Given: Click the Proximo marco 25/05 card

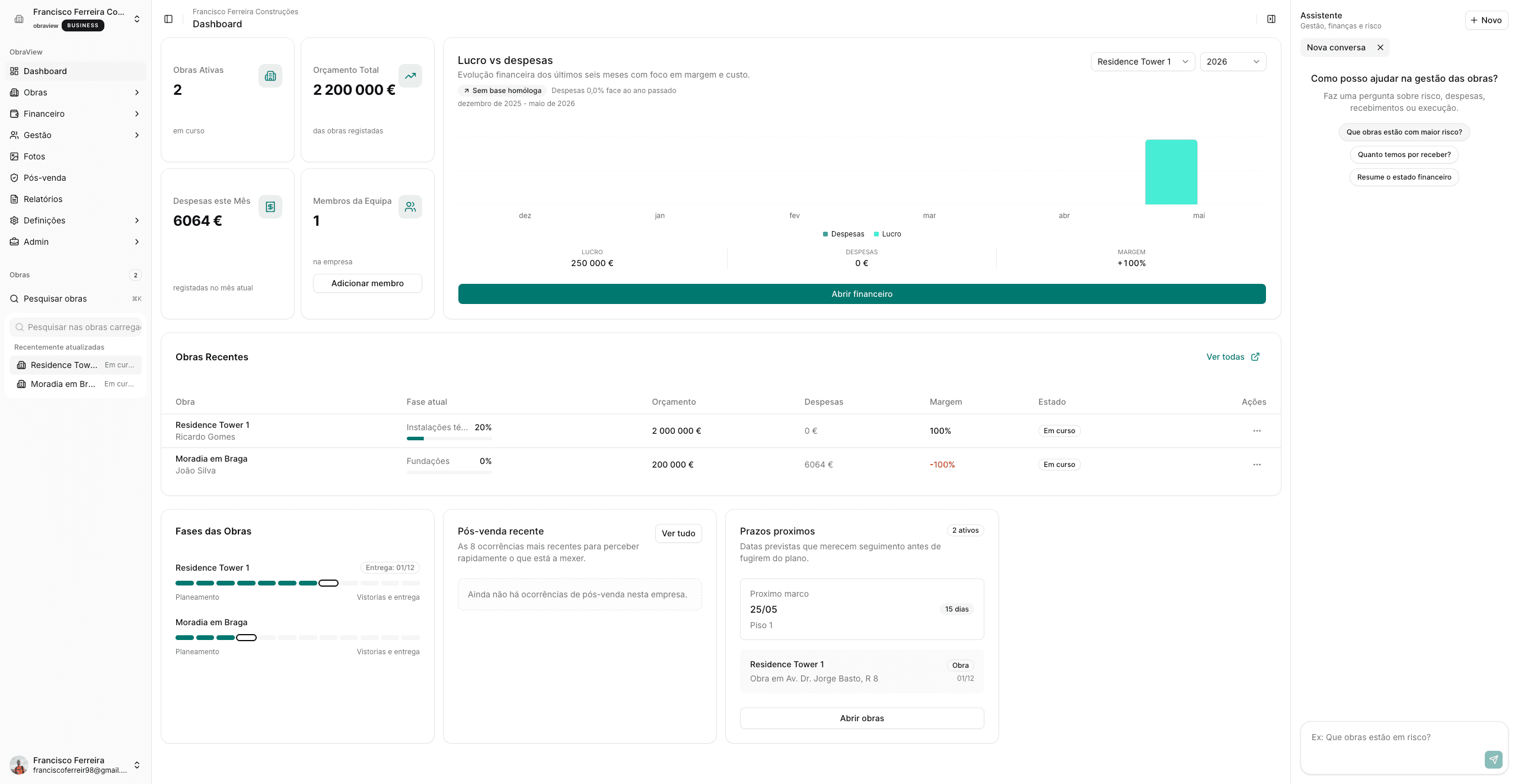Looking at the screenshot, I should tap(862, 609).
